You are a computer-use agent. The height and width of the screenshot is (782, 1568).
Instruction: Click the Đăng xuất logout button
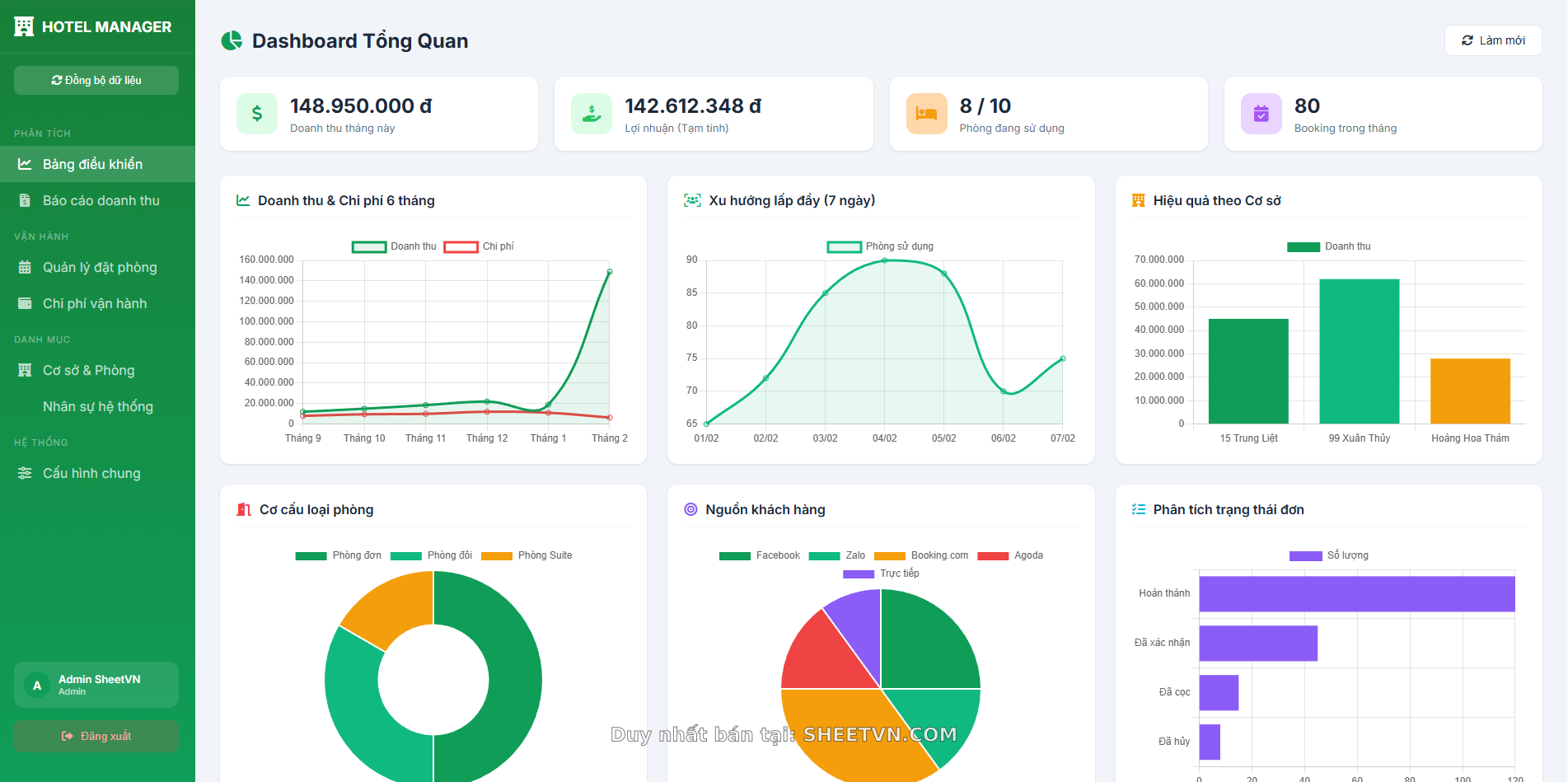coord(96,736)
